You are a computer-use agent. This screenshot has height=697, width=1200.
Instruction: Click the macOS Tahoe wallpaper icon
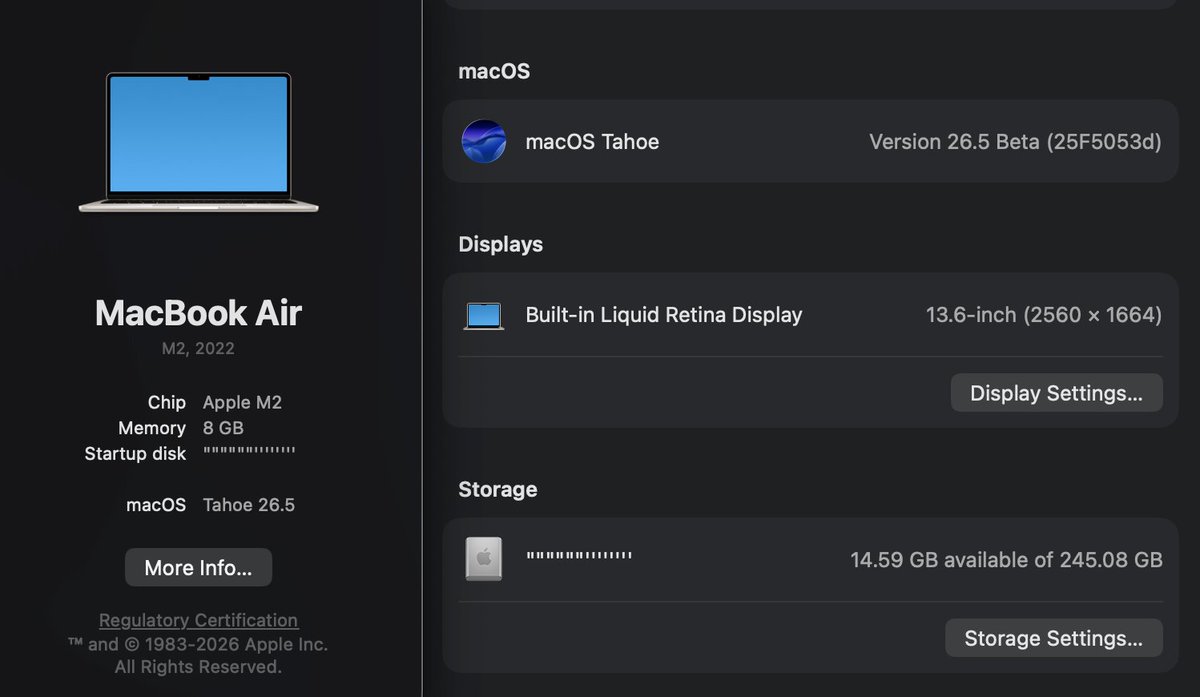483,141
